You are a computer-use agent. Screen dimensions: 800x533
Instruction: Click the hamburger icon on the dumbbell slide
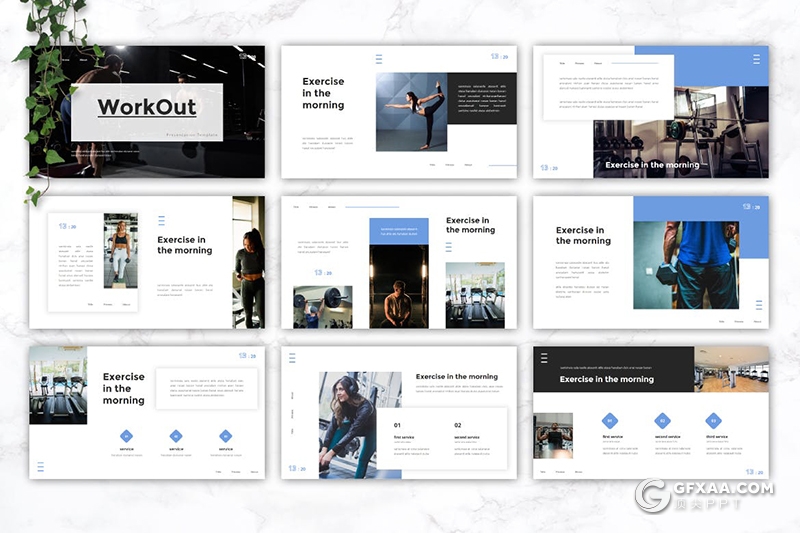pos(758,305)
